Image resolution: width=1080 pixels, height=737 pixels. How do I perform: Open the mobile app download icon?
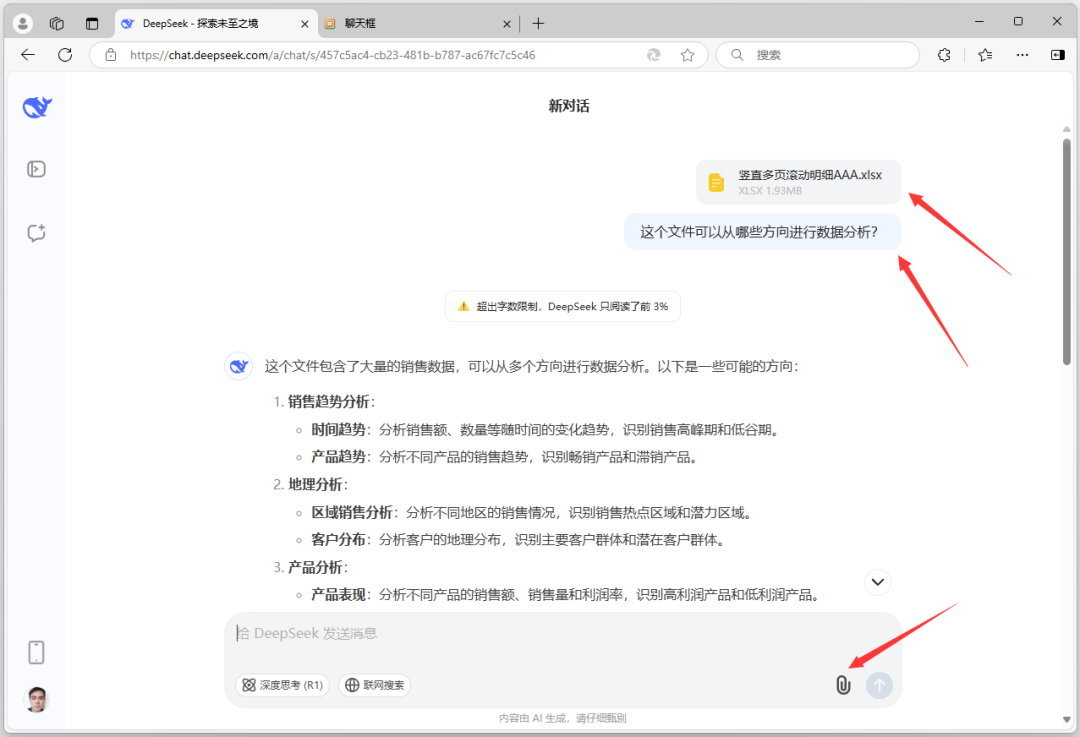36,652
